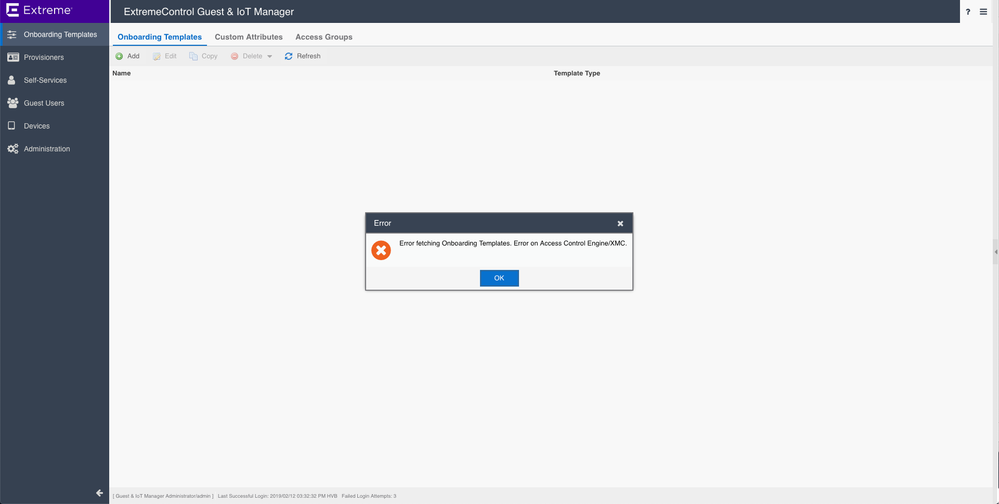Sort by the Template Type column header
The width and height of the screenshot is (999, 504).
click(576, 73)
